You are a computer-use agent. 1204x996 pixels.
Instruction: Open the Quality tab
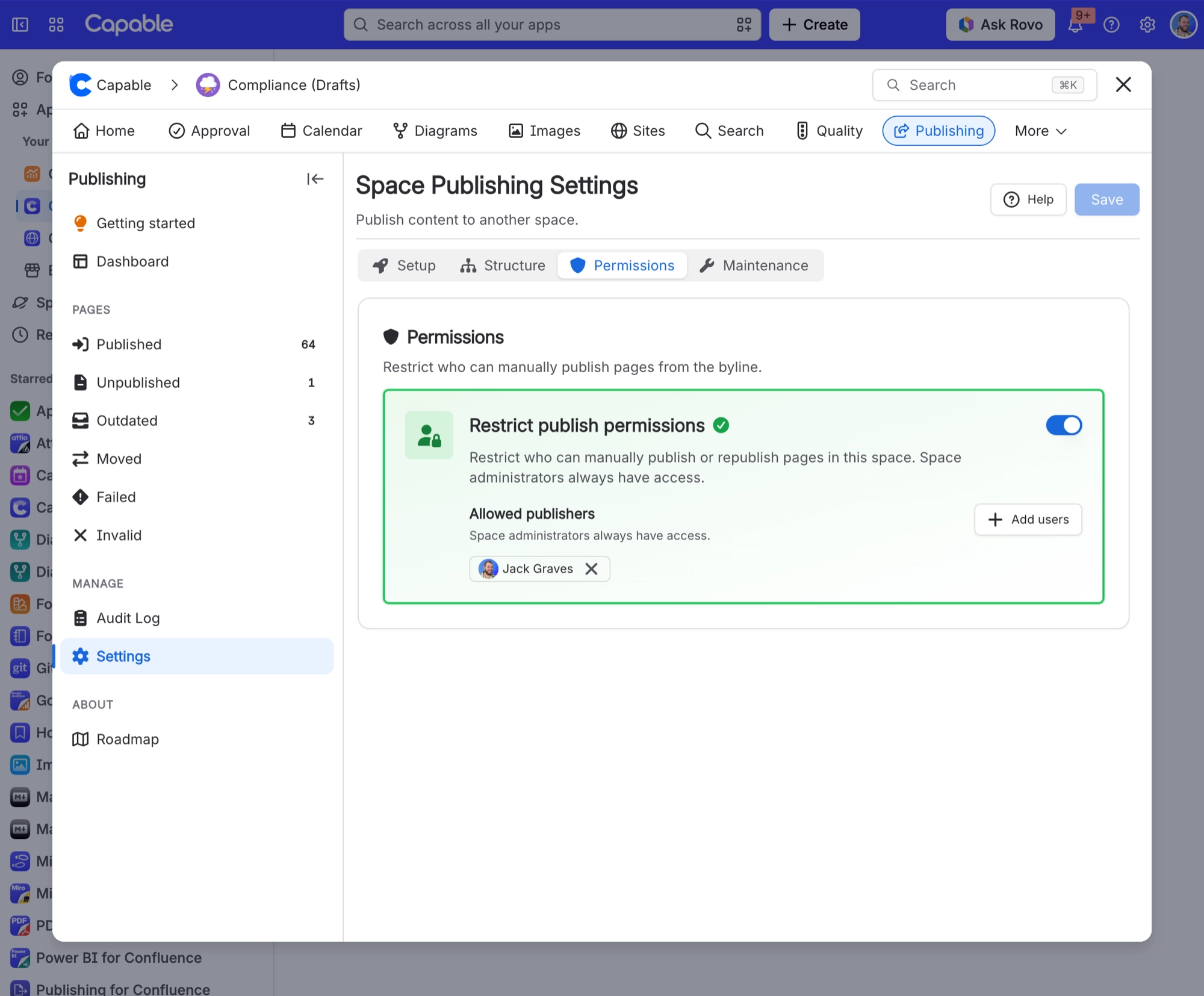coord(830,131)
